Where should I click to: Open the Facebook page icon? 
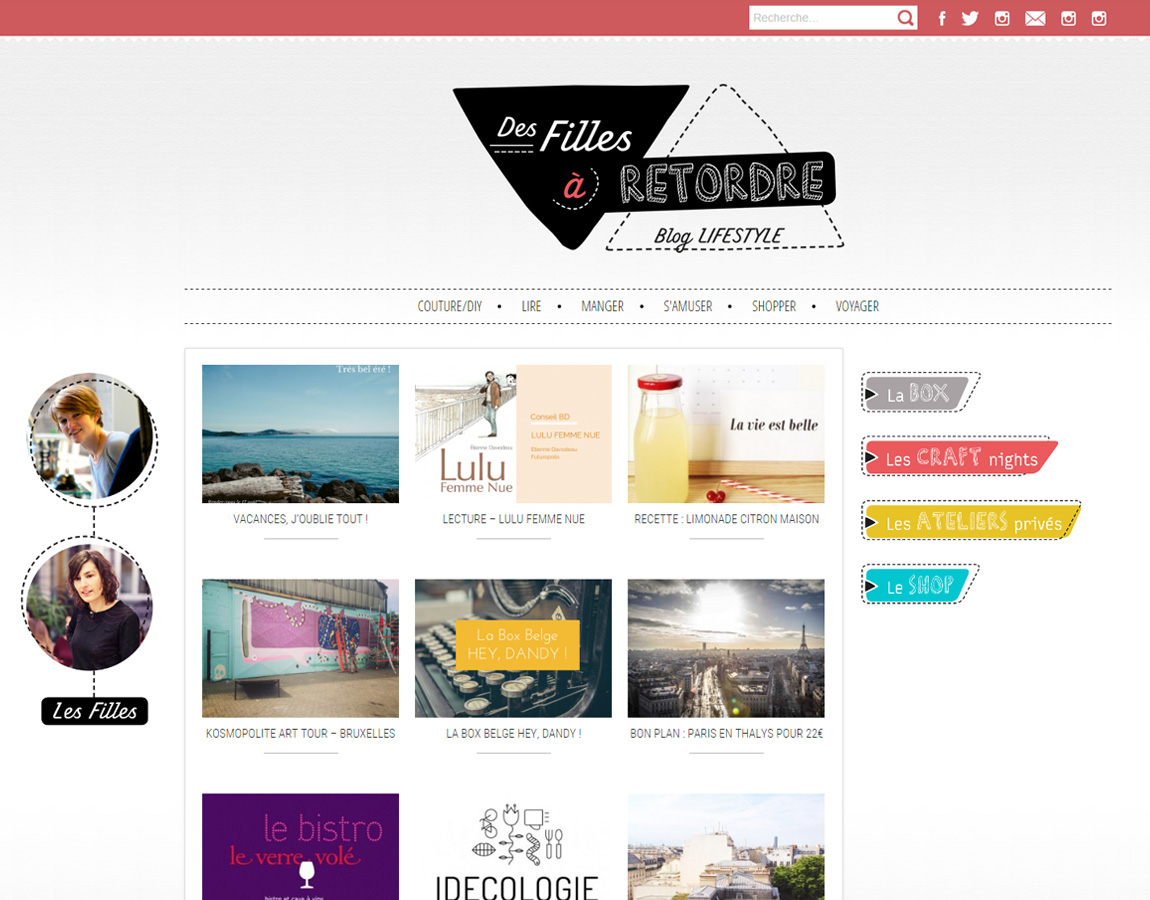[x=941, y=18]
